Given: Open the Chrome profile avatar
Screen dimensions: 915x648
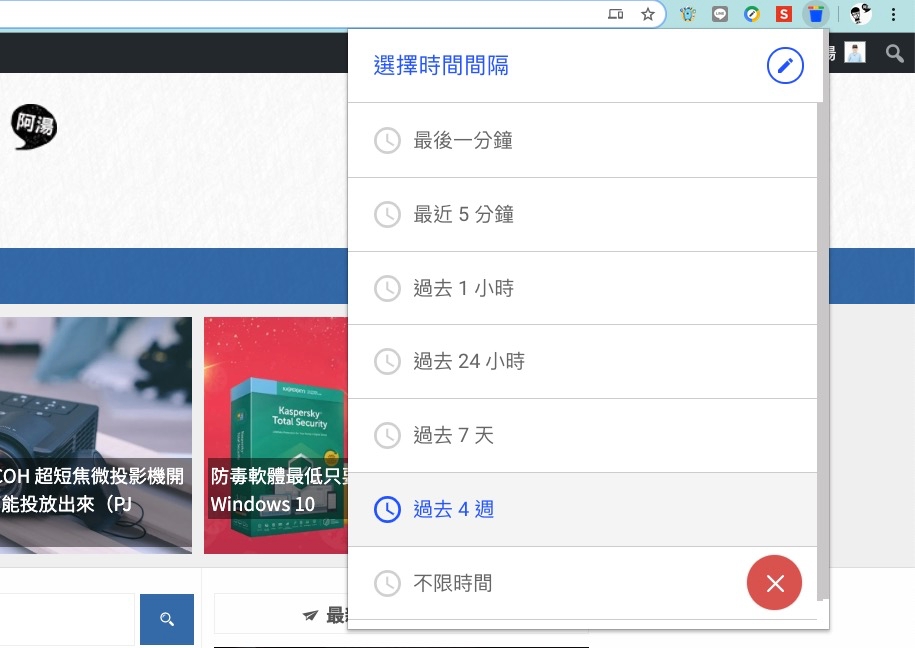Looking at the screenshot, I should point(860,14).
